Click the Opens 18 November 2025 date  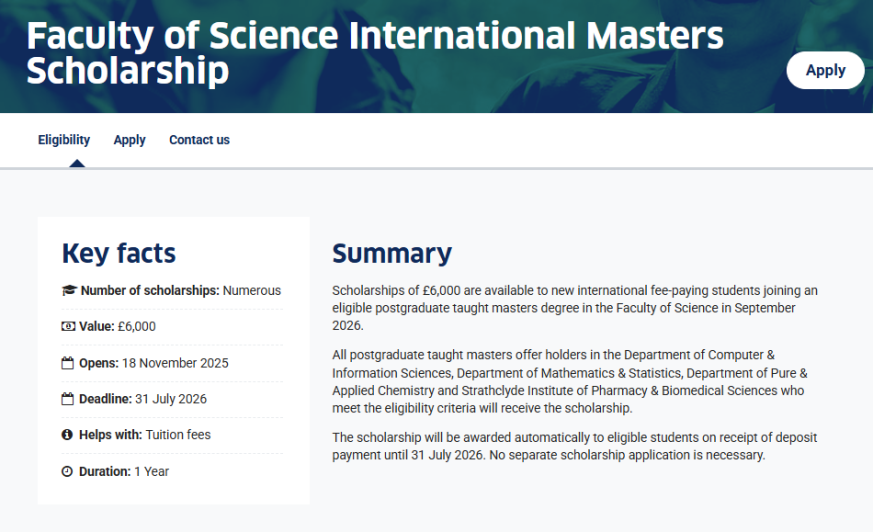point(174,363)
